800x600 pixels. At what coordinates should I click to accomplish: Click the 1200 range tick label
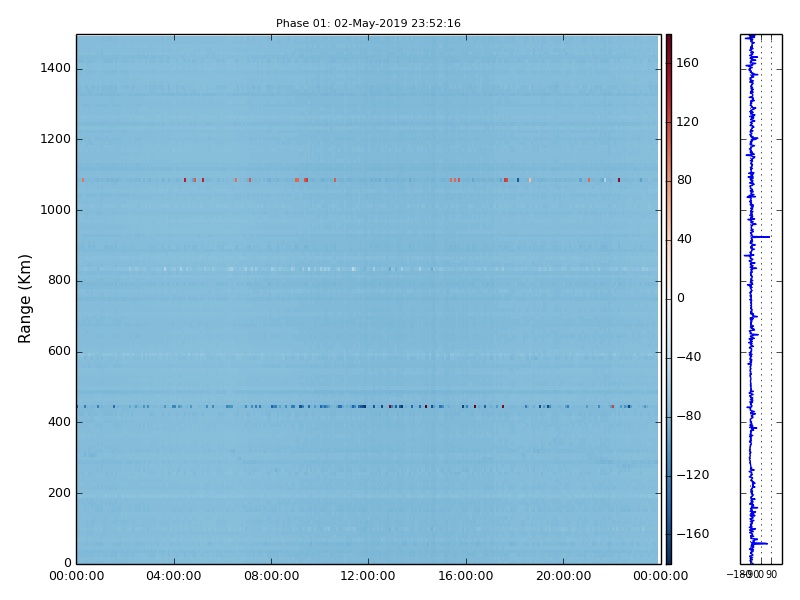[x=56, y=139]
